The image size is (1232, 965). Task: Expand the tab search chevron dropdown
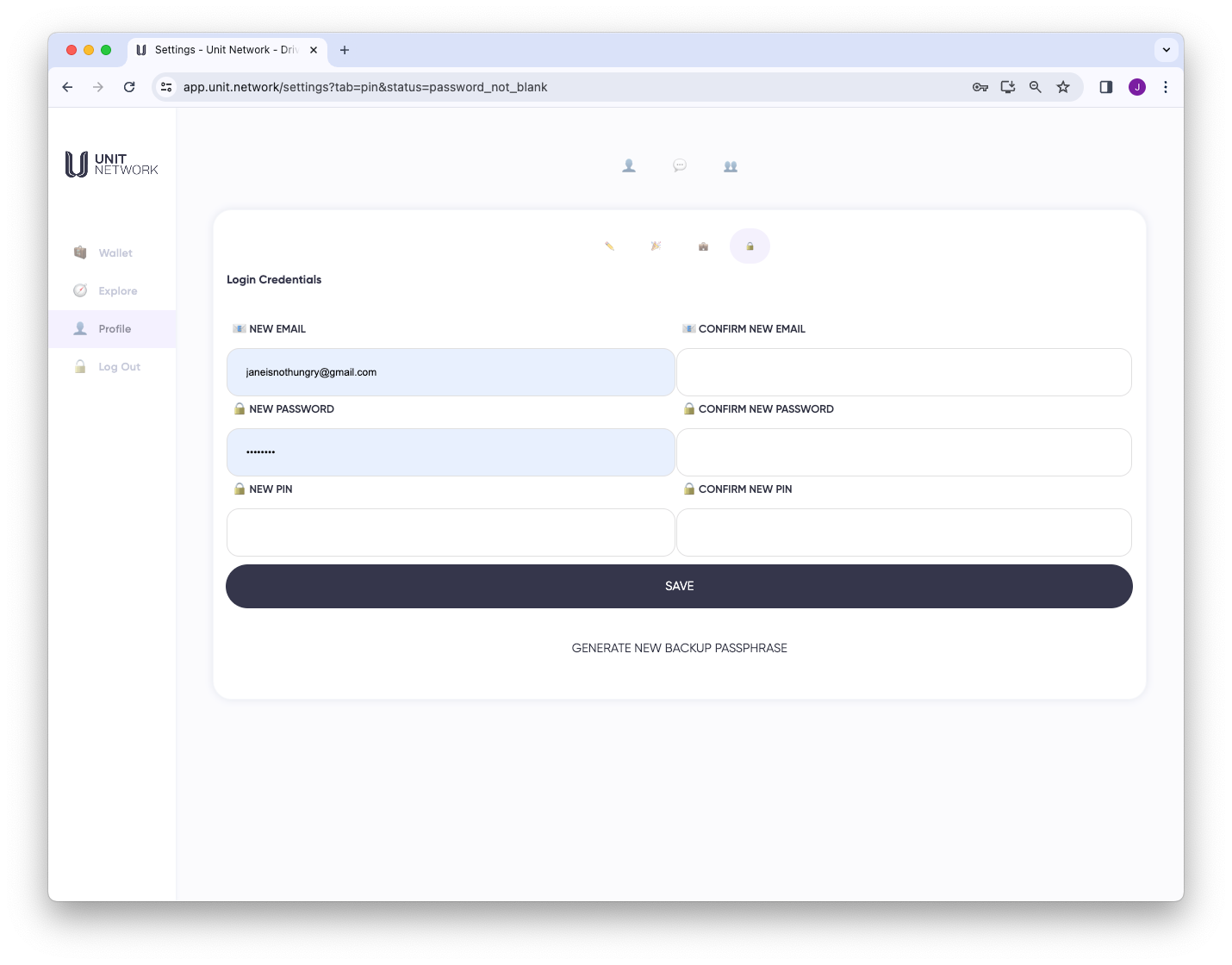click(1166, 50)
